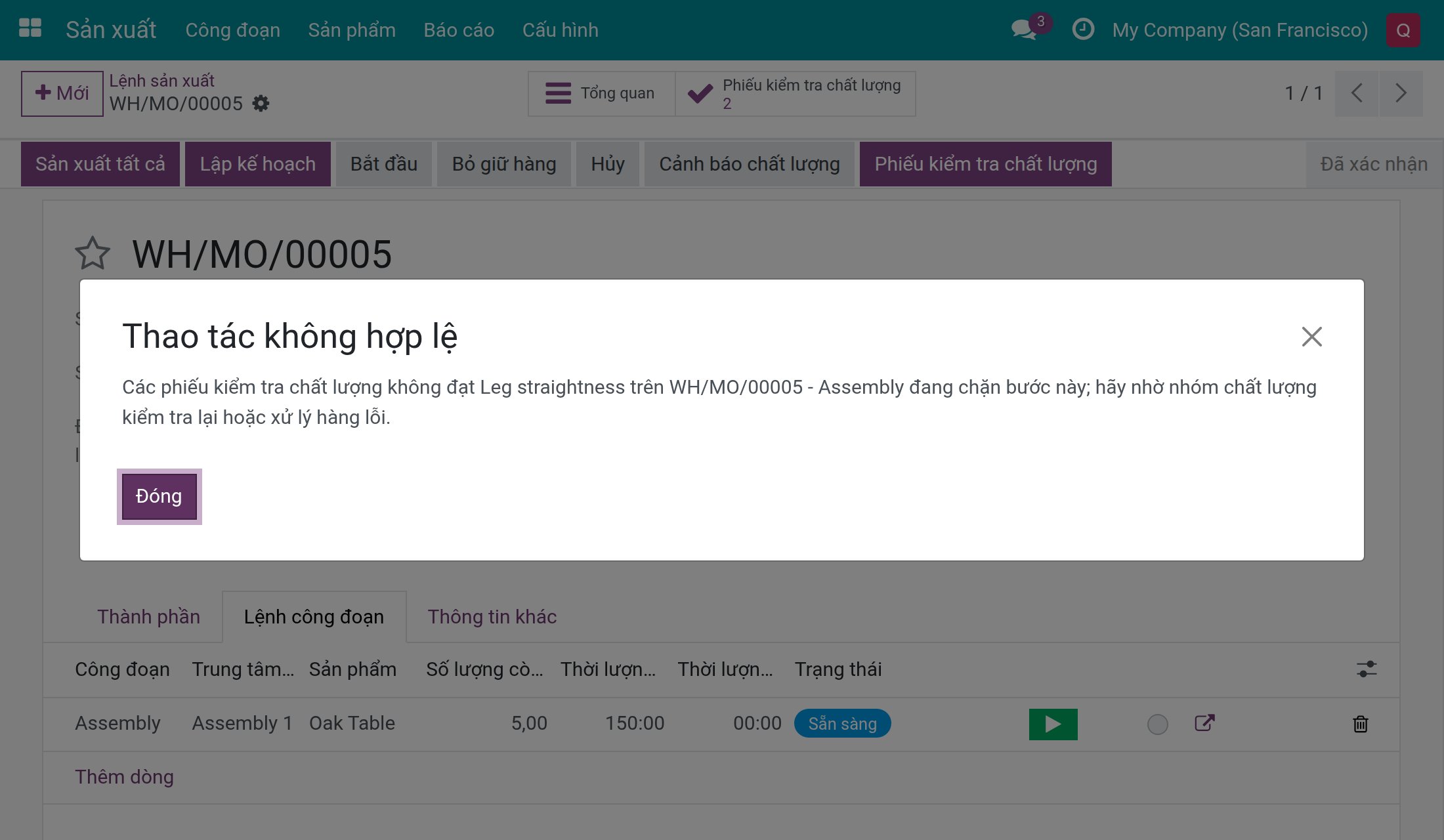Click the Đóng button in dialog
The height and width of the screenshot is (840, 1444).
159,496
